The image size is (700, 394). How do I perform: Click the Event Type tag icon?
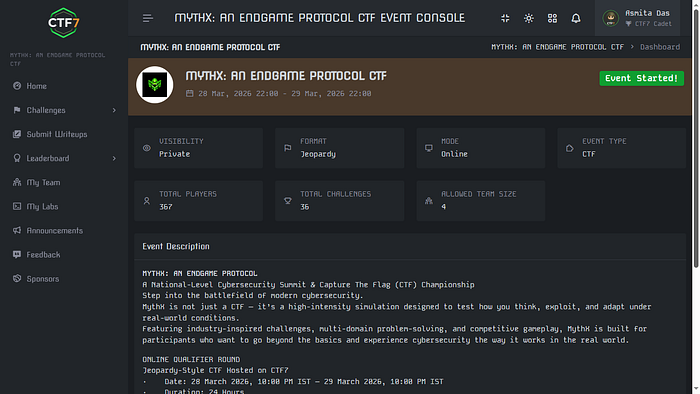(570, 148)
